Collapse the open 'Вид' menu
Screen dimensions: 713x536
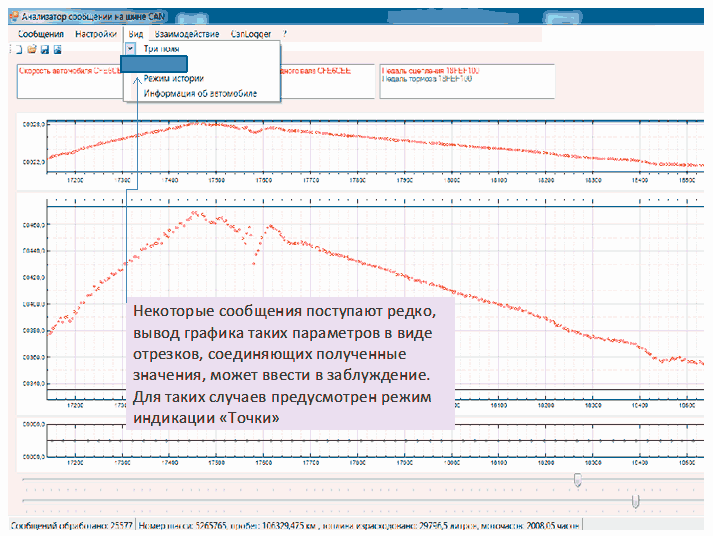pyautogui.click(x=136, y=34)
